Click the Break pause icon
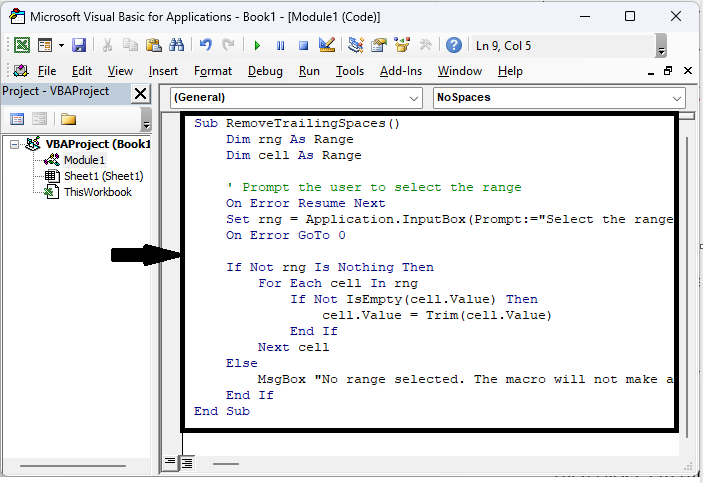This screenshot has width=703, height=483. (x=281, y=46)
